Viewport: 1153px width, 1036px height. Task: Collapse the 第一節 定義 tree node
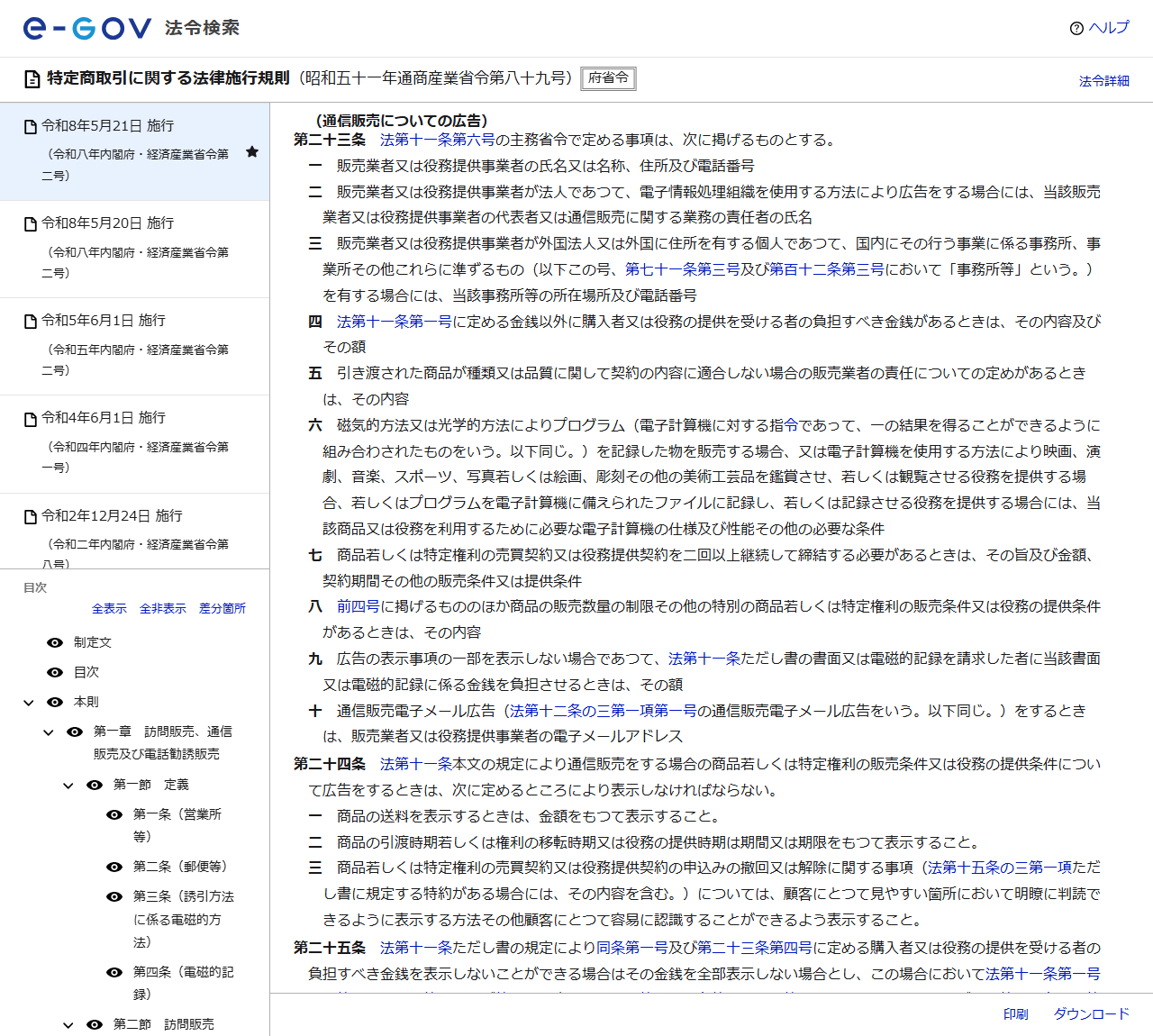click(x=68, y=786)
